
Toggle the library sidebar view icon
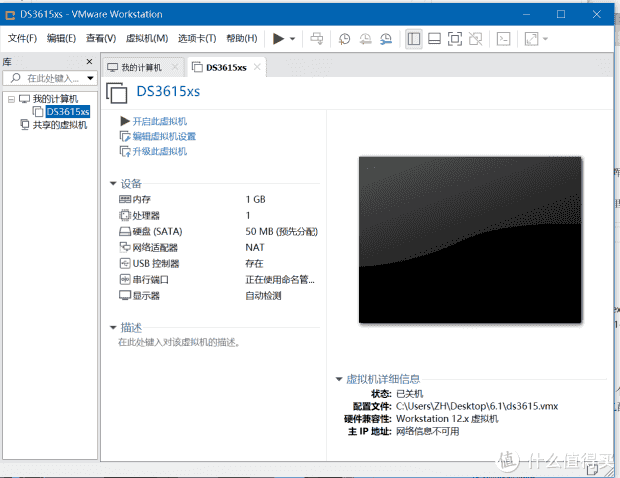click(414, 39)
